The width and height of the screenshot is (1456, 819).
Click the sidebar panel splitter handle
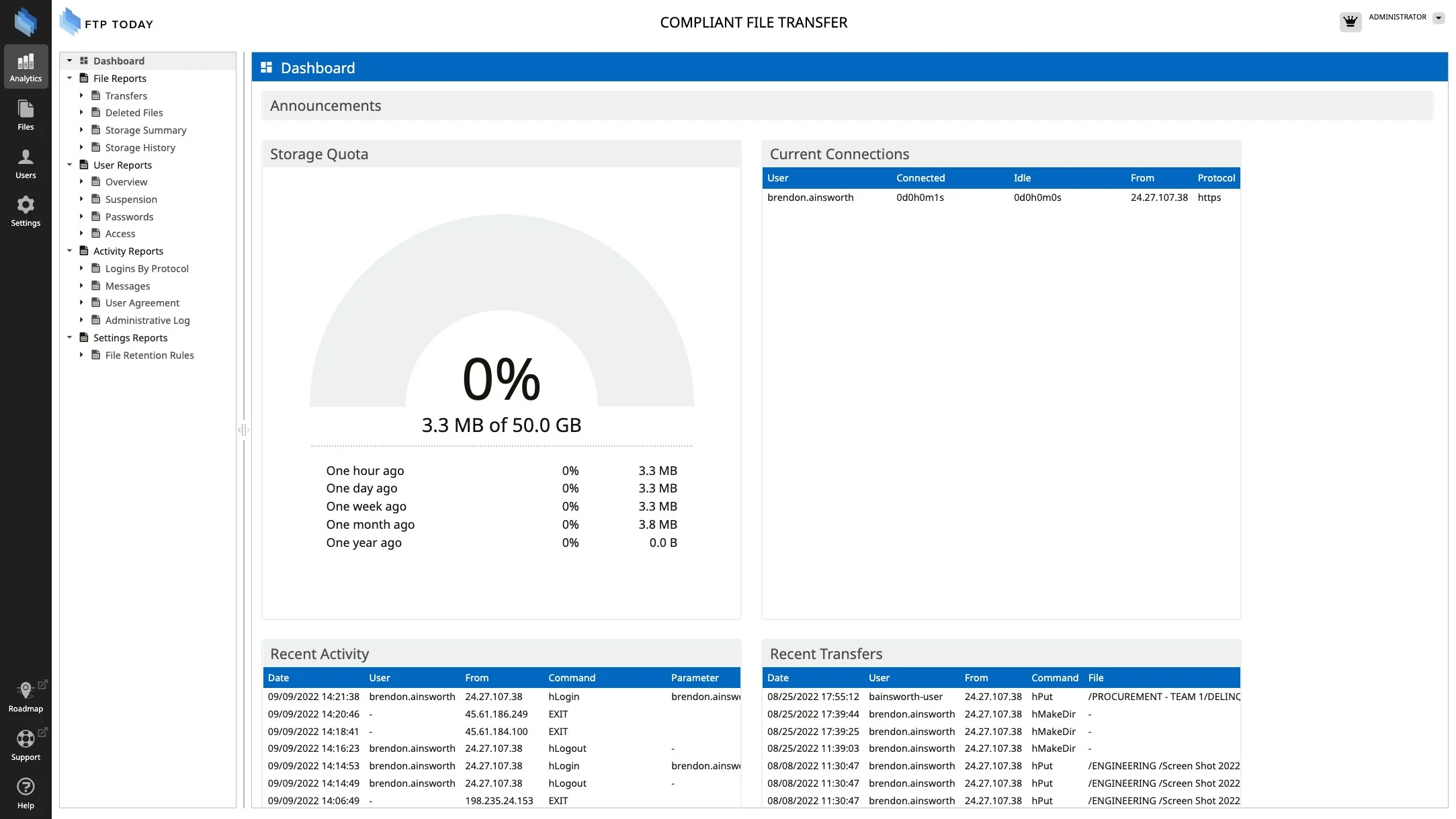pos(243,430)
